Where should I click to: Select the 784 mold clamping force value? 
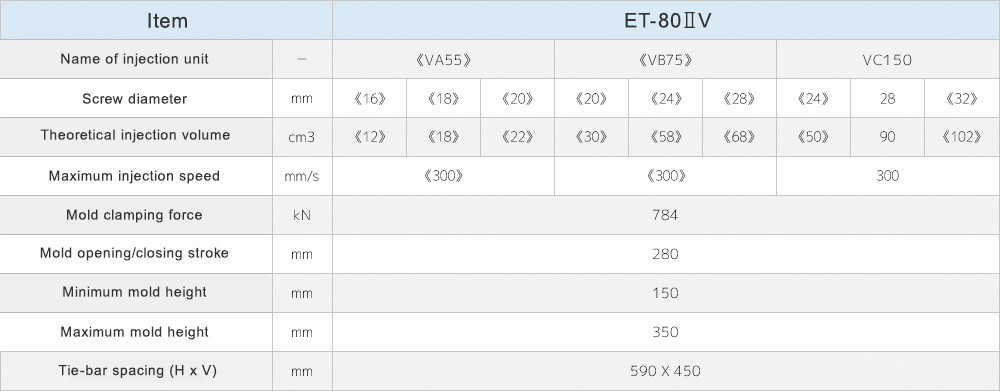pos(666,216)
